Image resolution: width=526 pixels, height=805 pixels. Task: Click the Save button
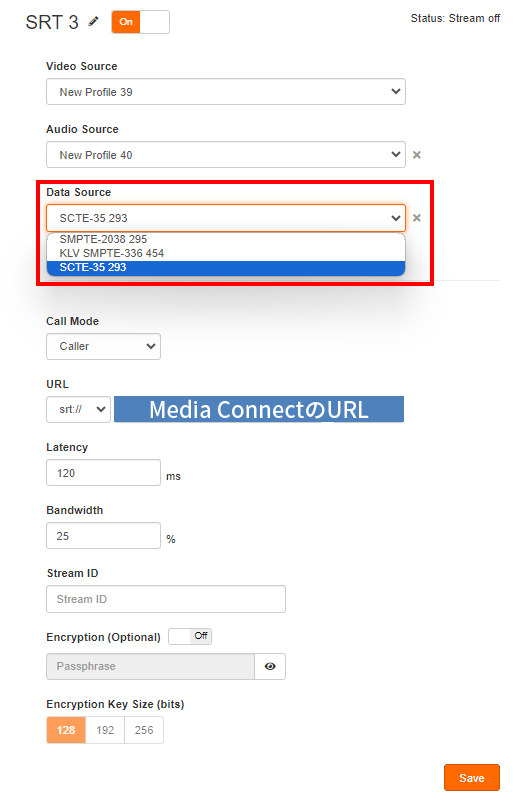[472, 778]
